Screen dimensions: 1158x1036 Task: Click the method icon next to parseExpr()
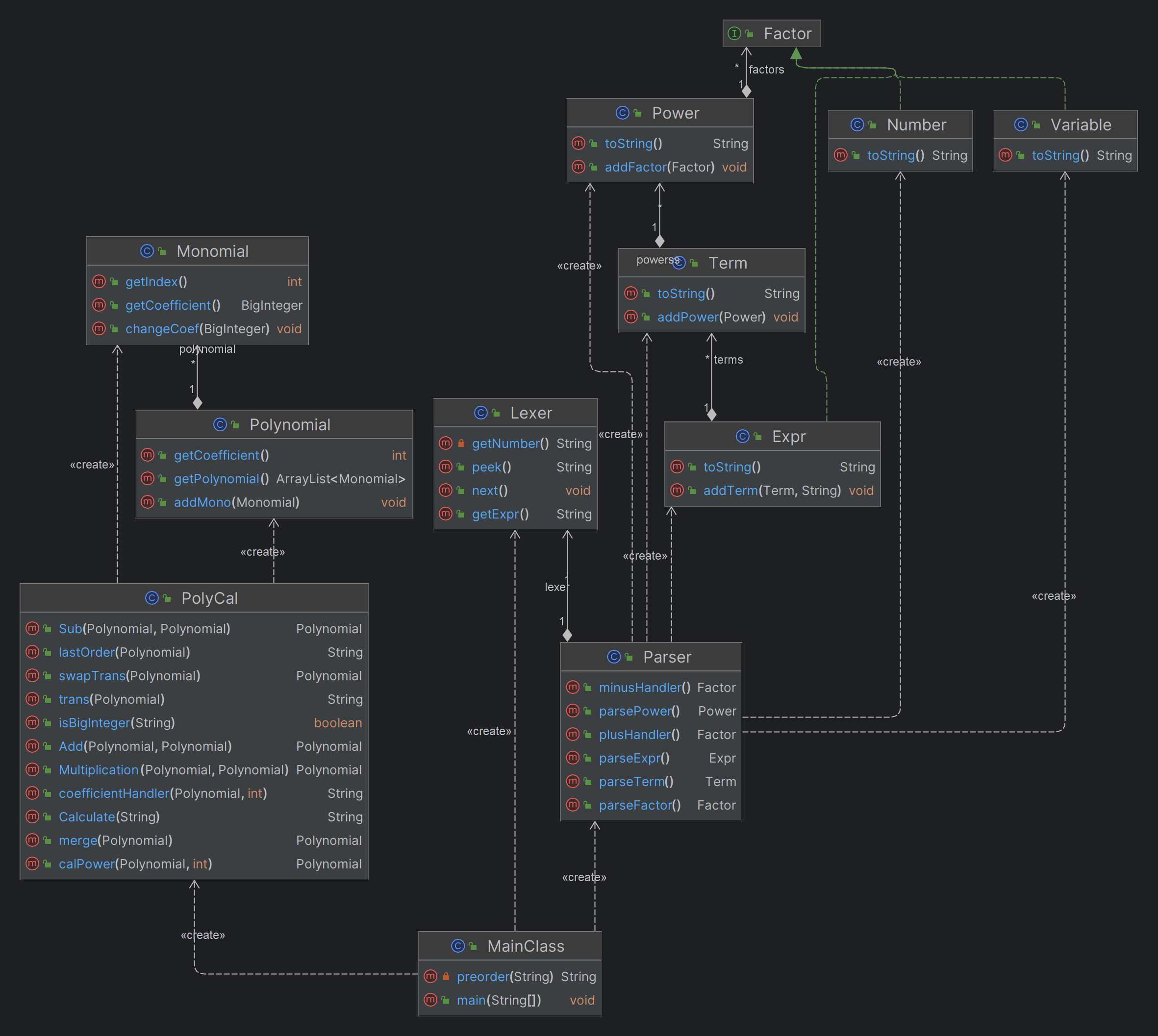click(x=572, y=758)
